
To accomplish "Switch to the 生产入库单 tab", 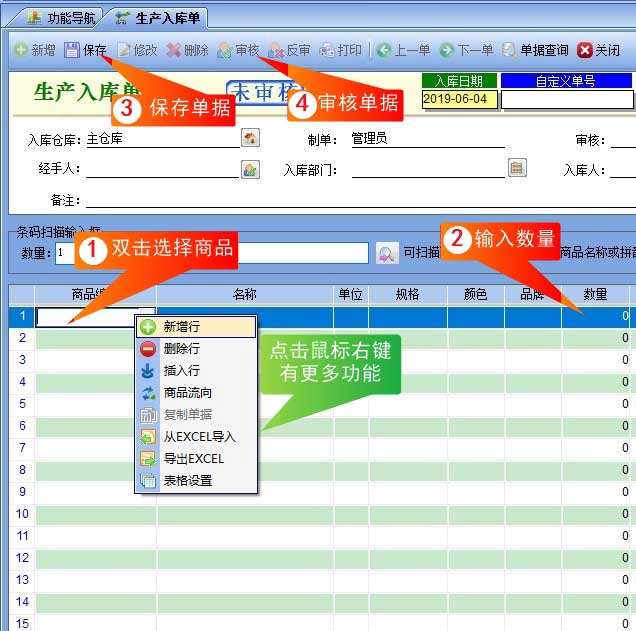I will pyautogui.click(x=157, y=18).
